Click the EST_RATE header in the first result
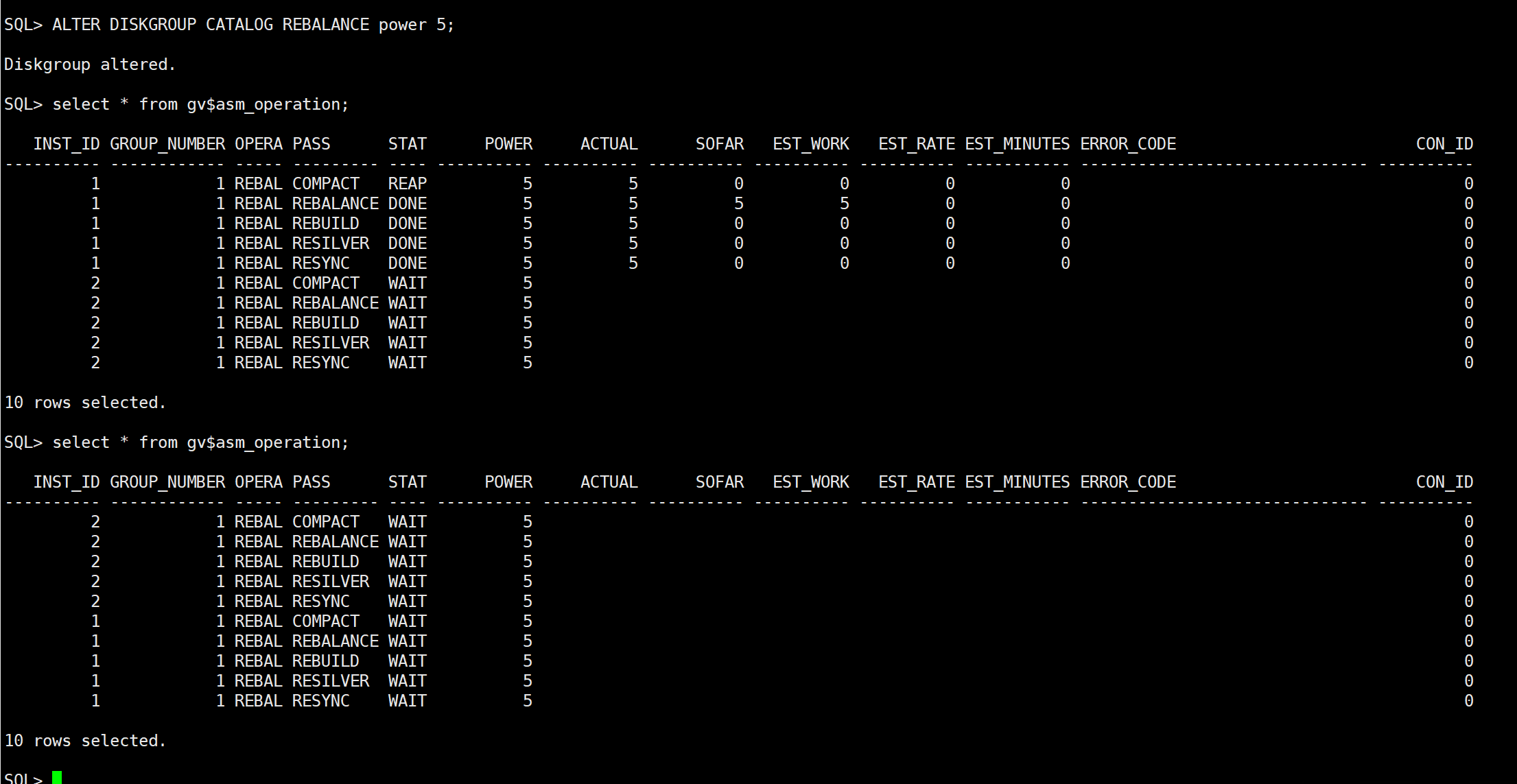 click(916, 144)
